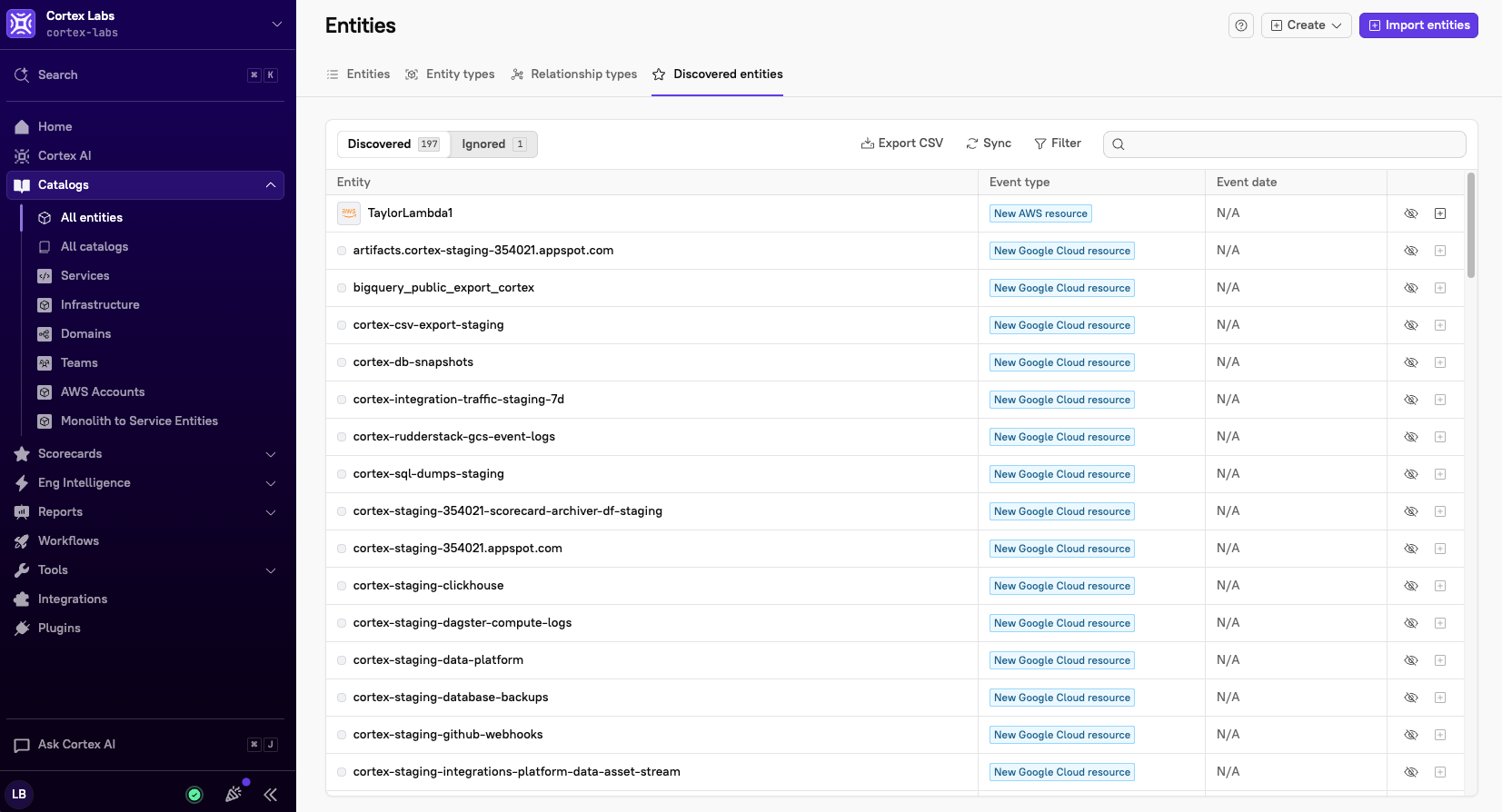Image resolution: width=1502 pixels, height=812 pixels.
Task: Open Ask Cortex AI
Action: coord(147,745)
